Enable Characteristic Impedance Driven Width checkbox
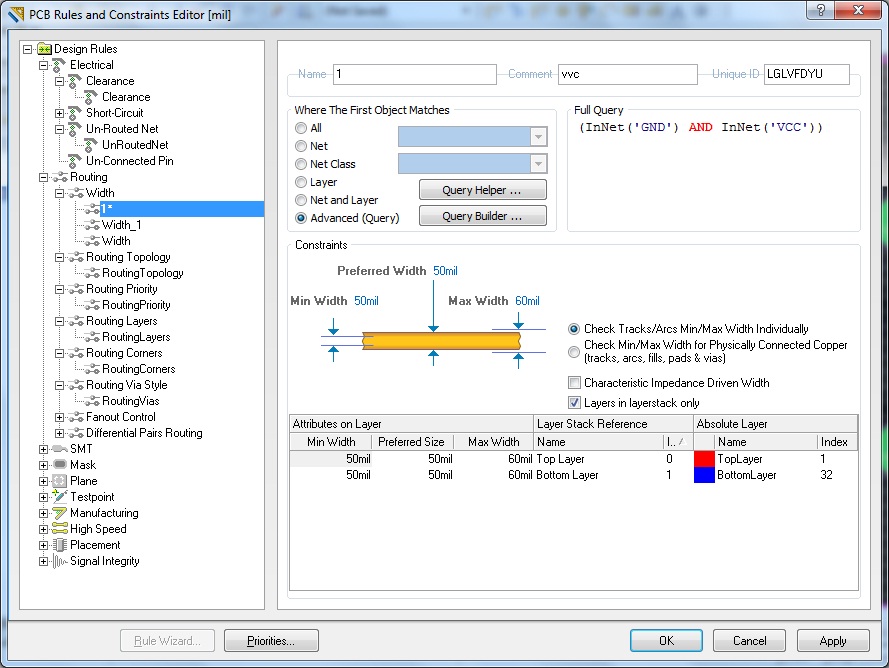 pyautogui.click(x=574, y=383)
